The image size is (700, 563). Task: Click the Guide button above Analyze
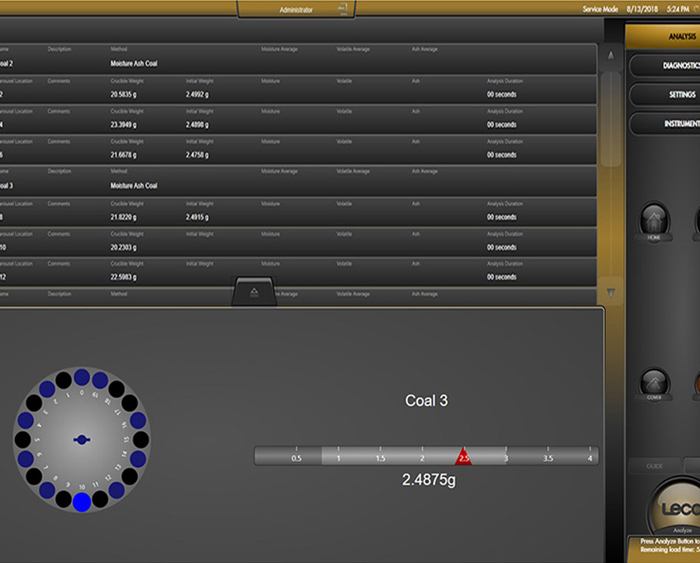[x=654, y=466]
